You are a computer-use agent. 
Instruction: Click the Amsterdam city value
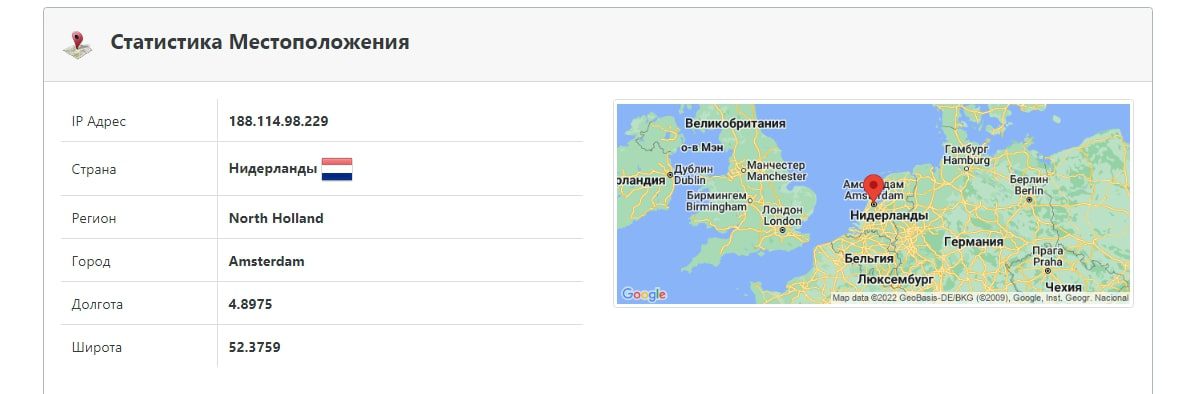tap(267, 261)
